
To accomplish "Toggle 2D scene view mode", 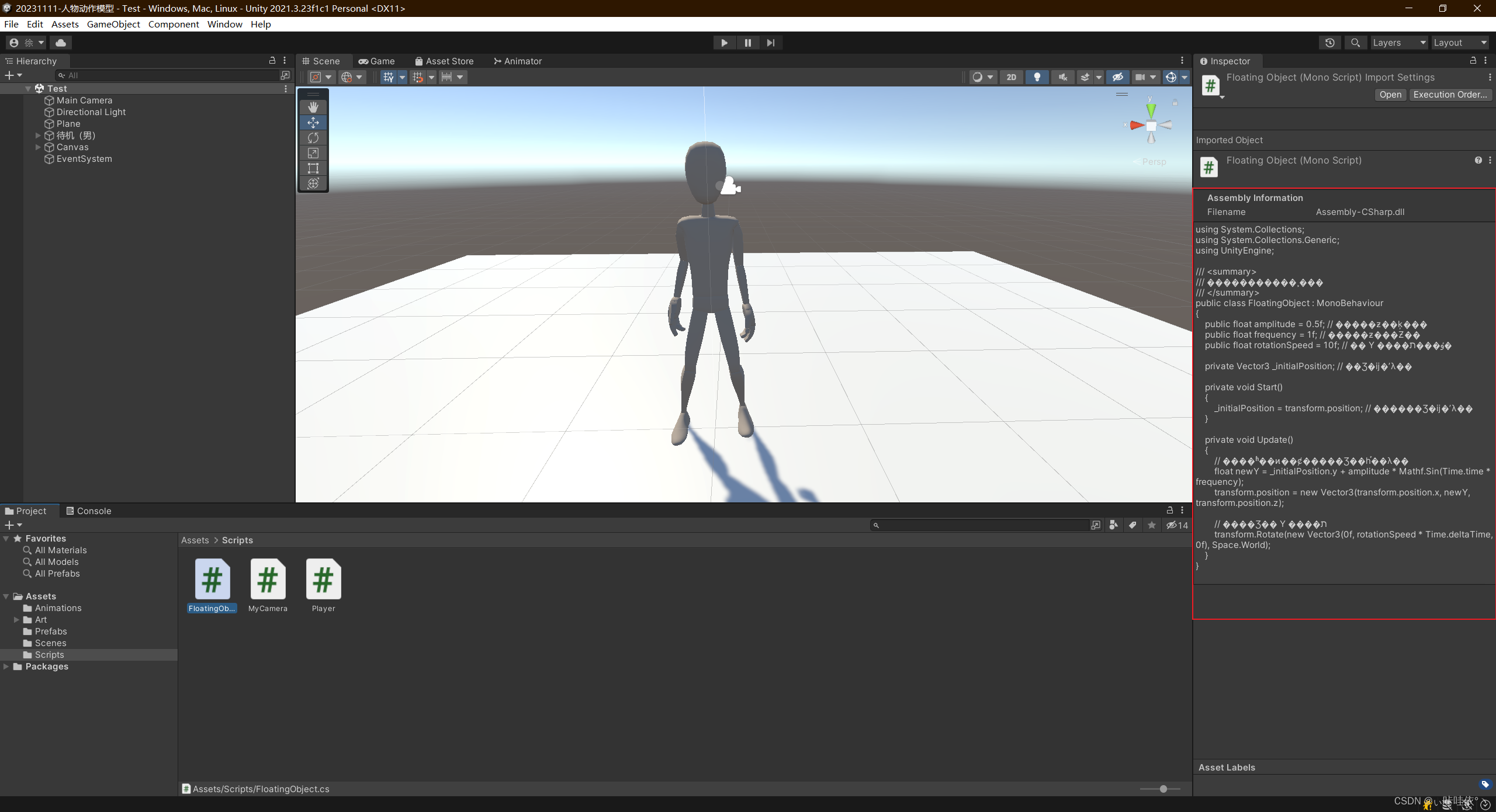I will coord(1012,77).
